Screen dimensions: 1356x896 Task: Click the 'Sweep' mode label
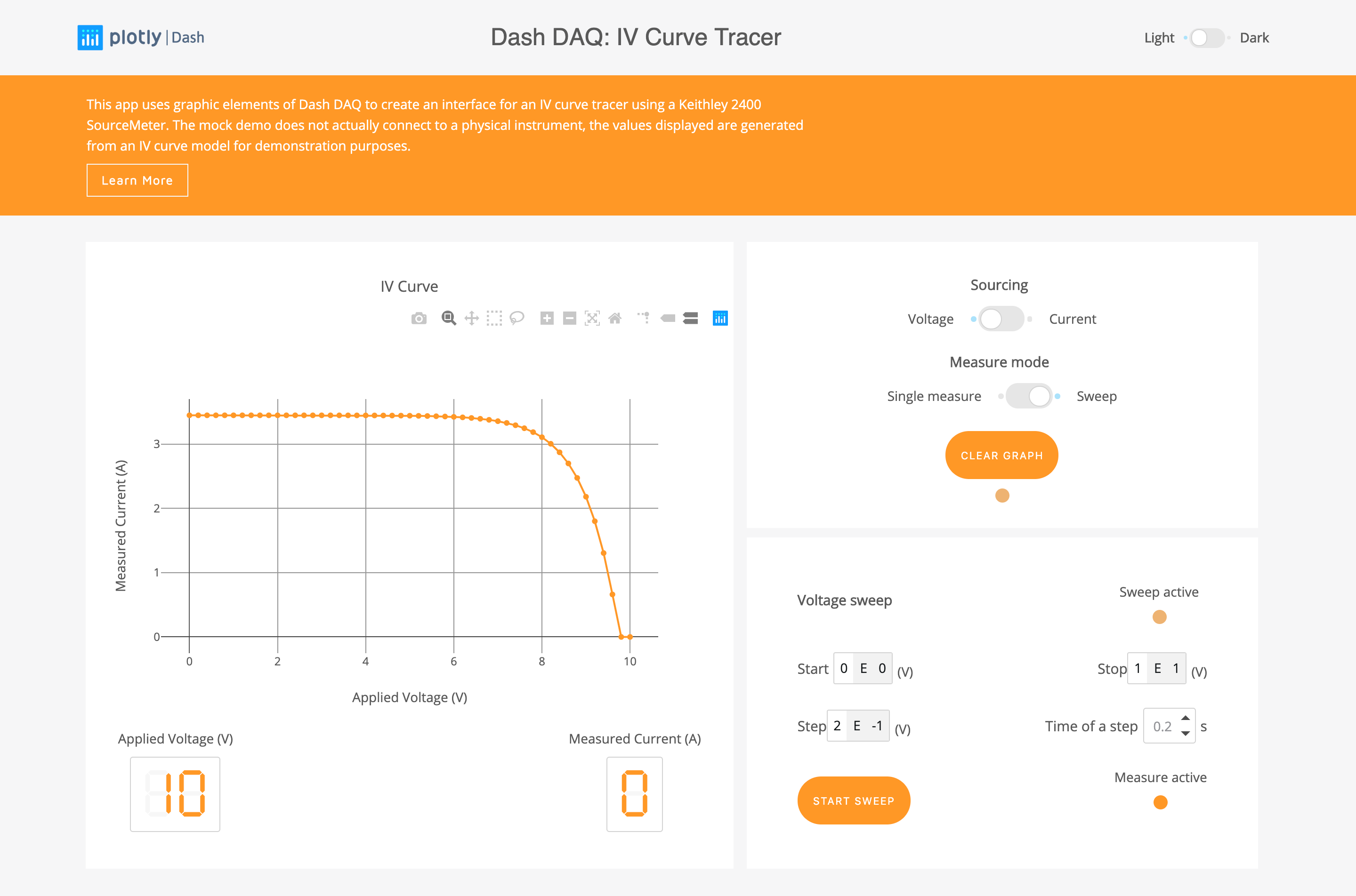(x=1097, y=396)
